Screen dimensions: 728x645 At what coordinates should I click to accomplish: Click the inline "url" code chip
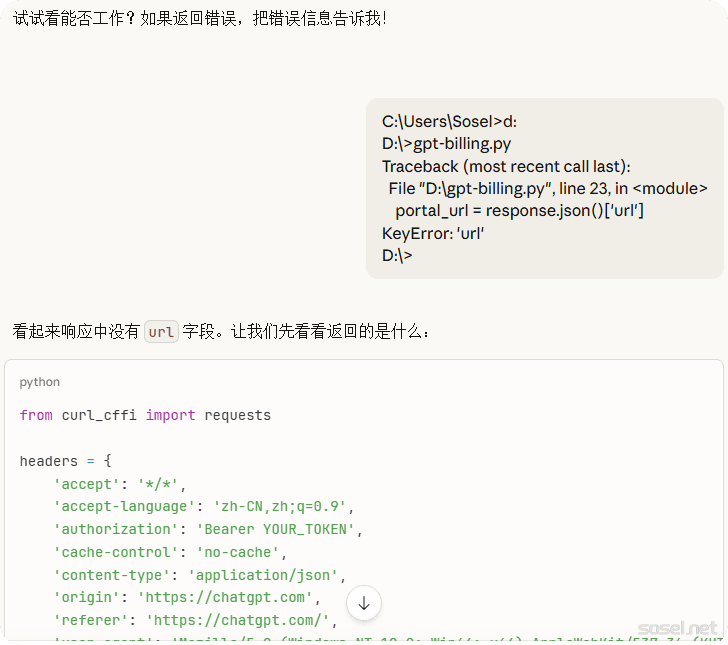point(161,331)
